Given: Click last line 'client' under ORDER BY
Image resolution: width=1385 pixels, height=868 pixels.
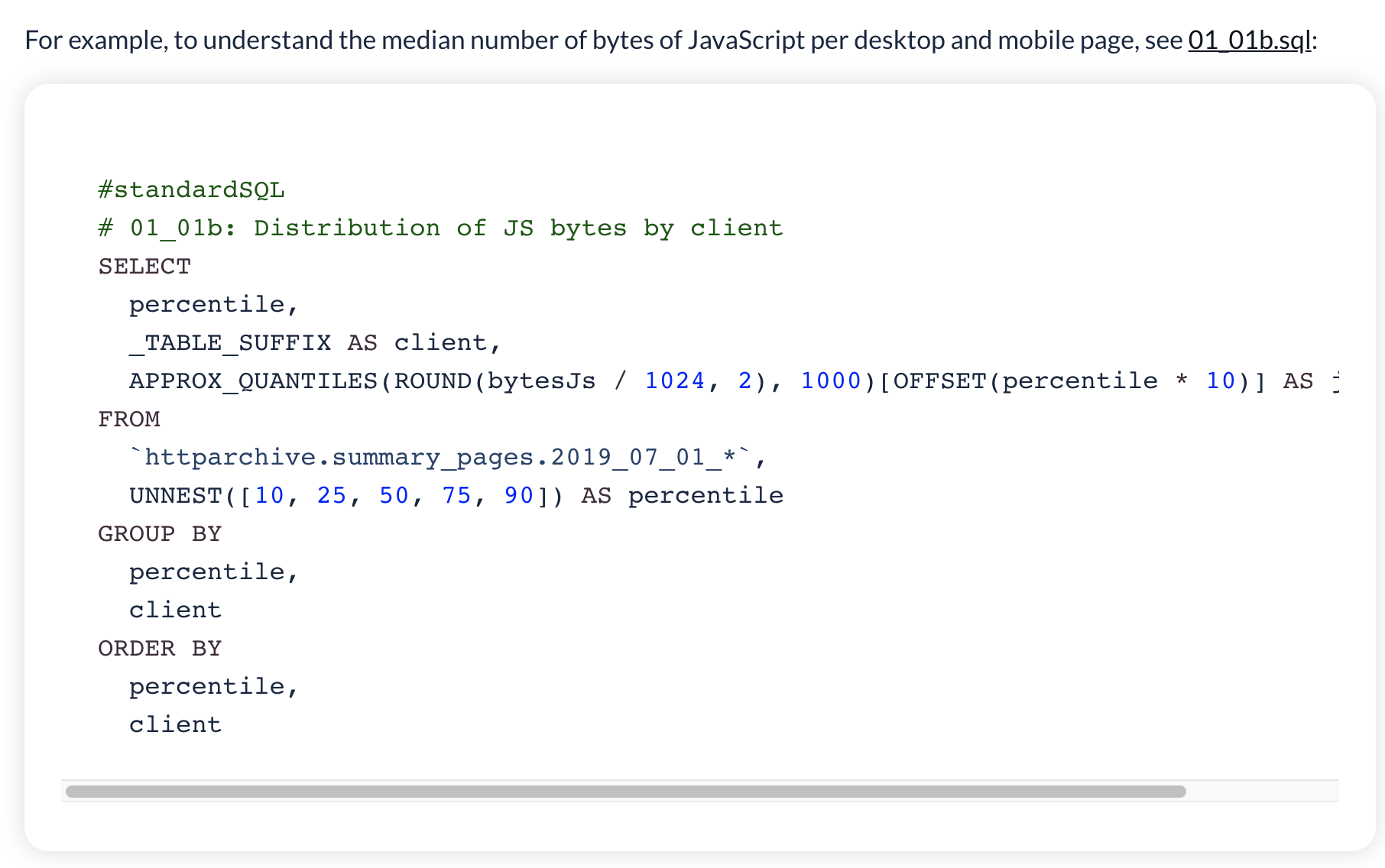Looking at the screenshot, I should click(175, 724).
